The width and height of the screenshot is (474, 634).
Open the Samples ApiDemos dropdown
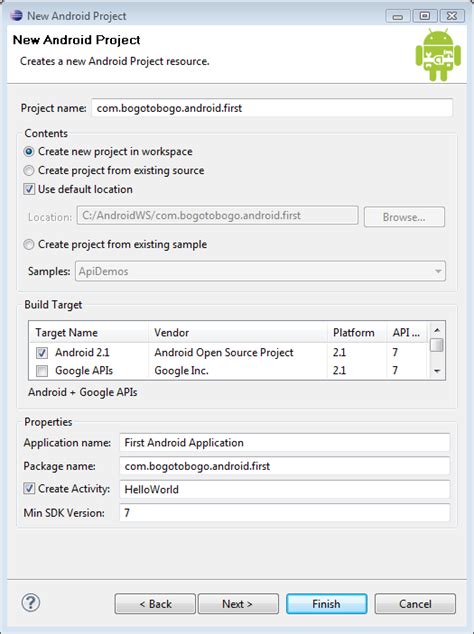260,271
